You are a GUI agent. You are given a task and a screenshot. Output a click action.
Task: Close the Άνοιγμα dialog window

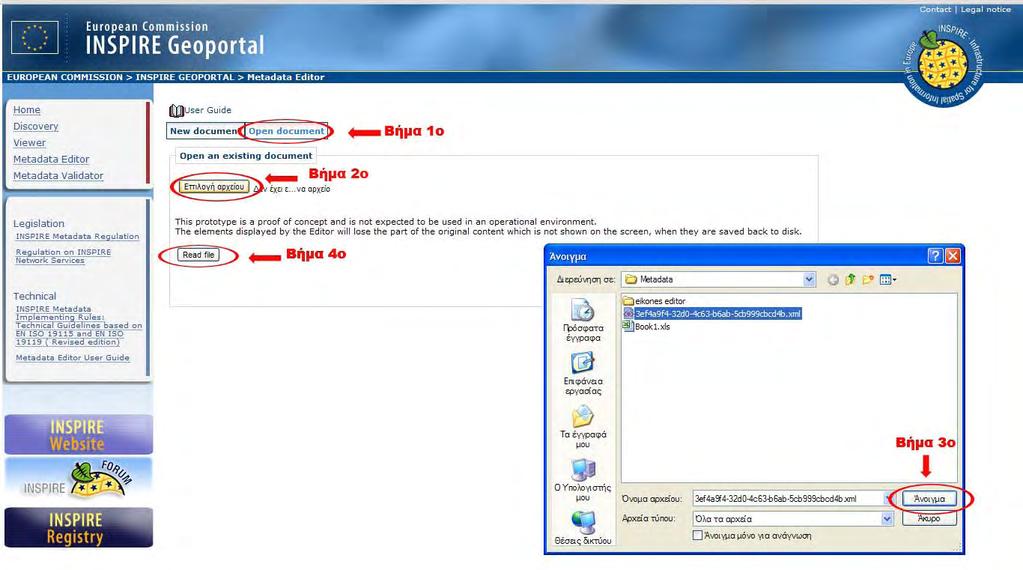pos(953,256)
